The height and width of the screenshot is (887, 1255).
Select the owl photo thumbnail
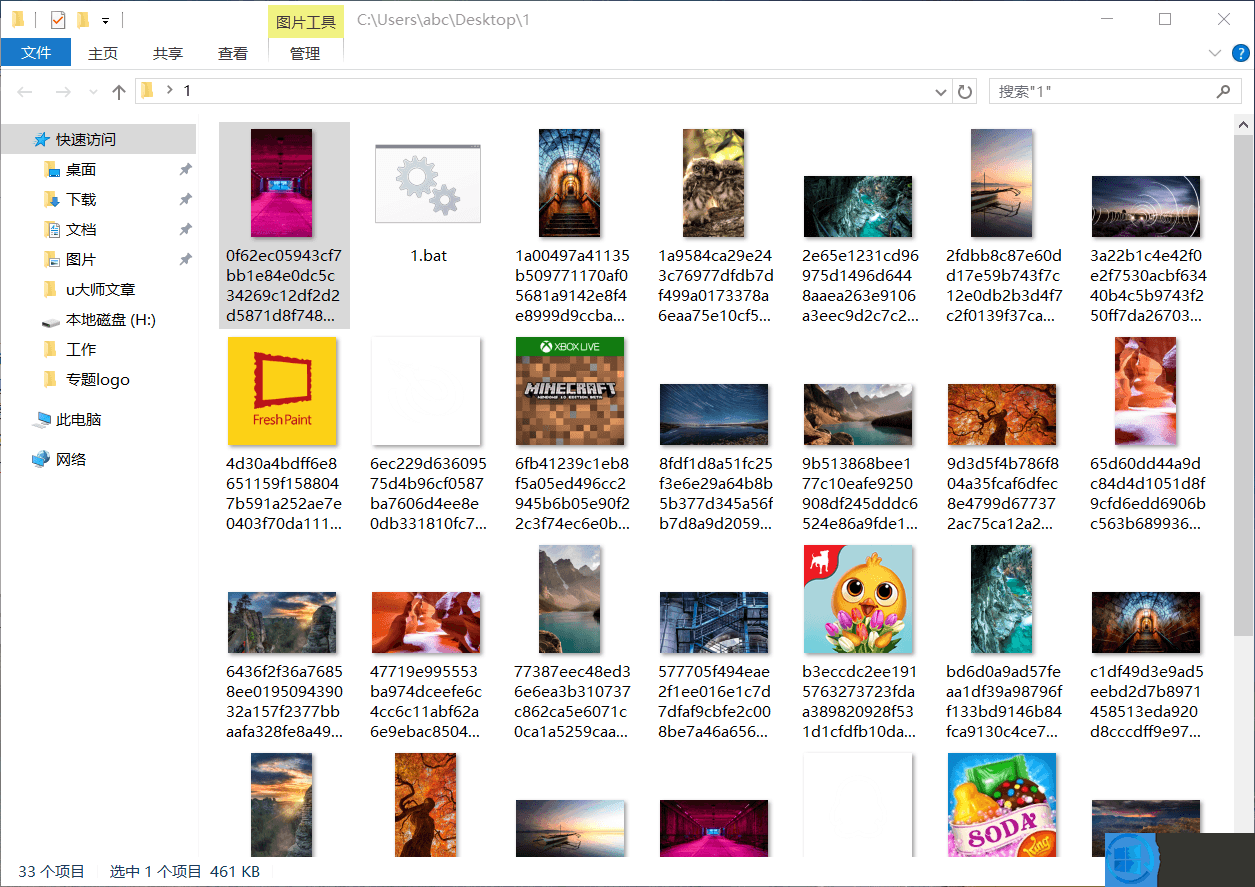(x=714, y=183)
